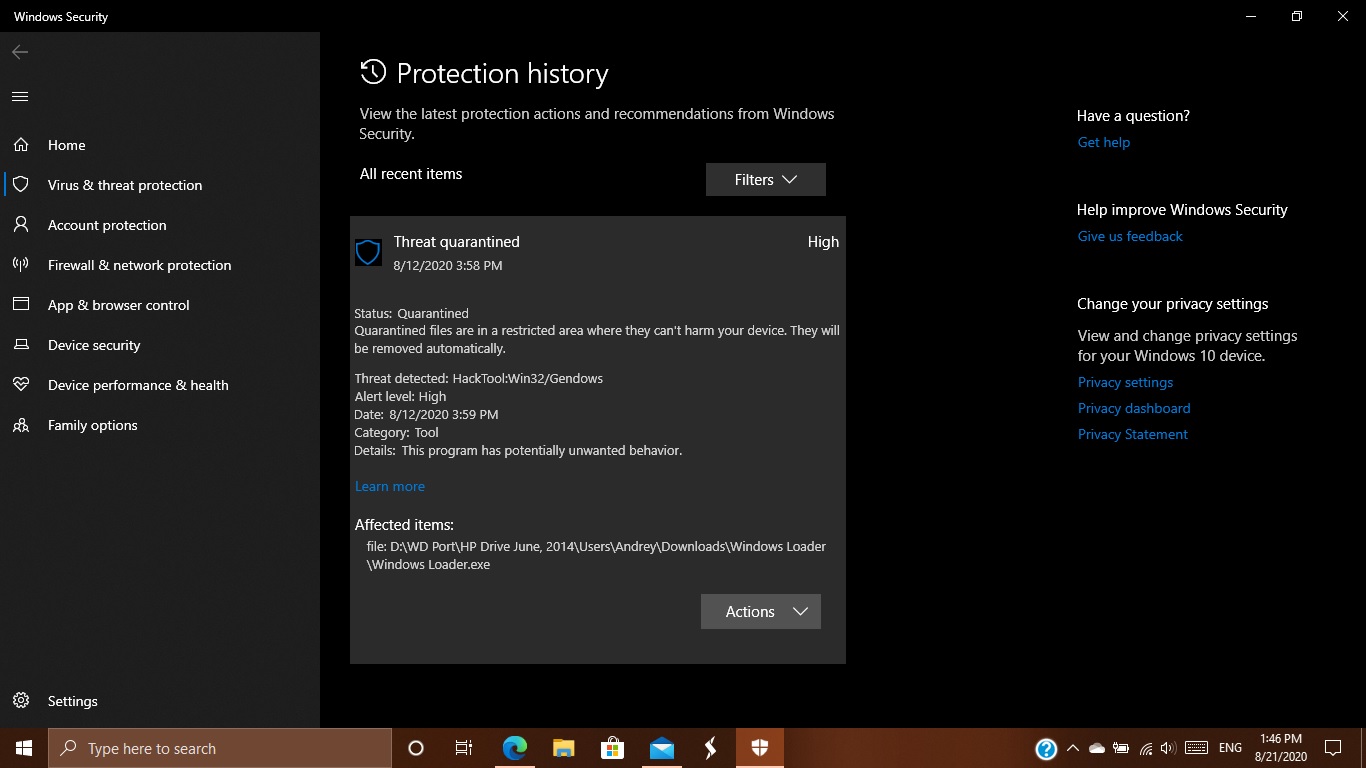Click the OneDrive cloud tray icon
The image size is (1366, 768).
click(1097, 748)
